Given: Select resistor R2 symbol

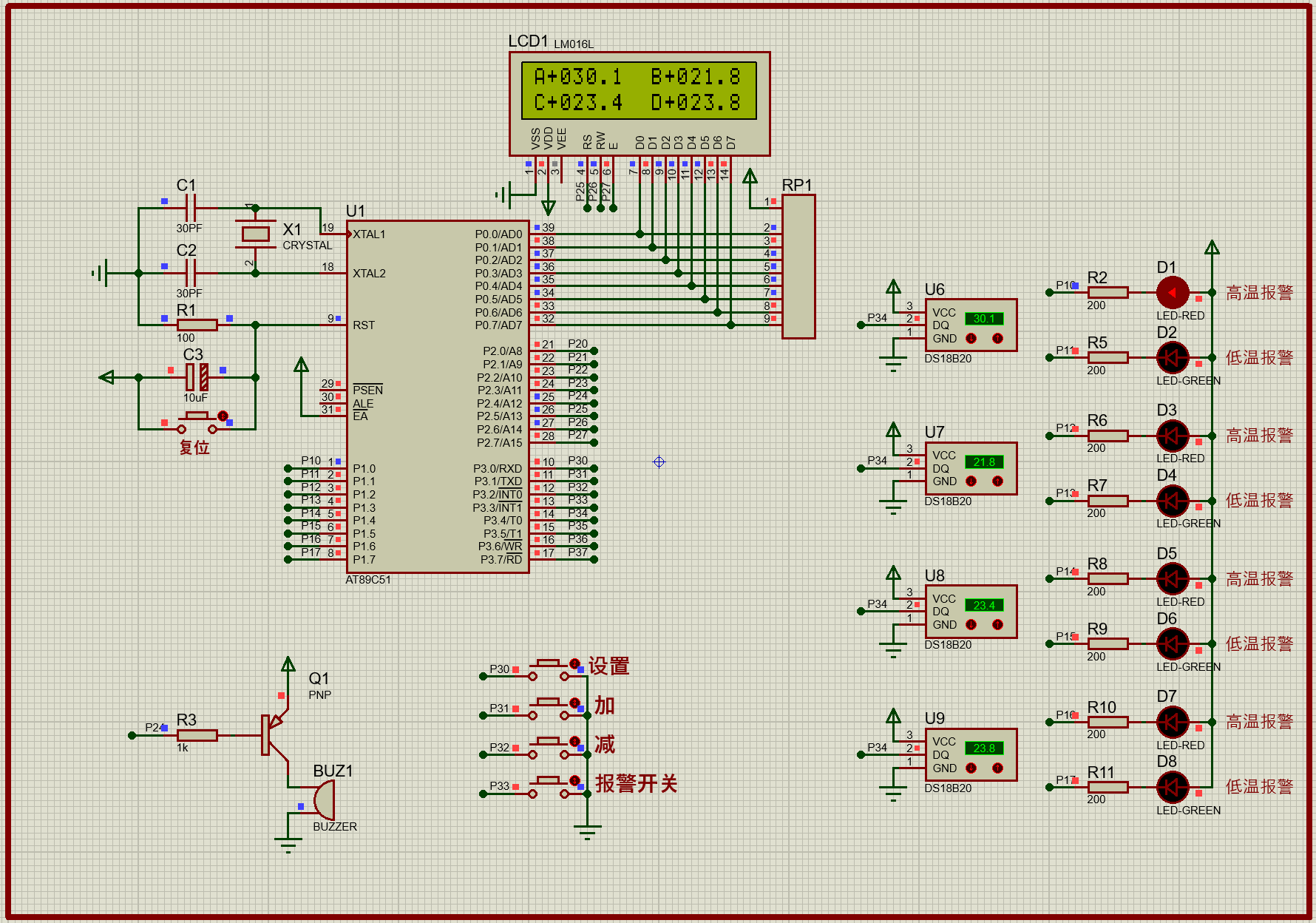Looking at the screenshot, I should 1108,293.
